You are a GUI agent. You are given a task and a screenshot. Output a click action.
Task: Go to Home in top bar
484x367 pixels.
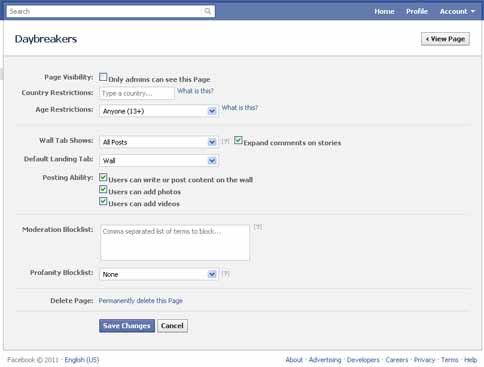coord(384,11)
